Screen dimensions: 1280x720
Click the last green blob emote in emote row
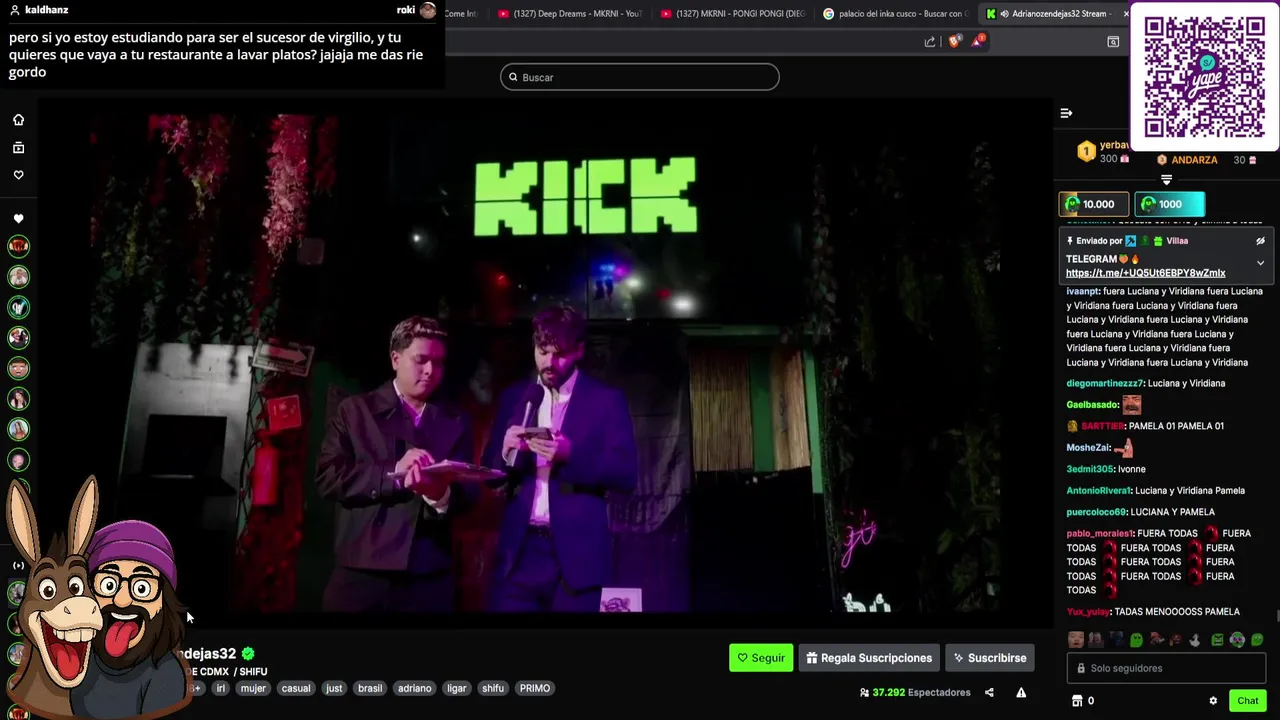pyautogui.click(x=1257, y=640)
